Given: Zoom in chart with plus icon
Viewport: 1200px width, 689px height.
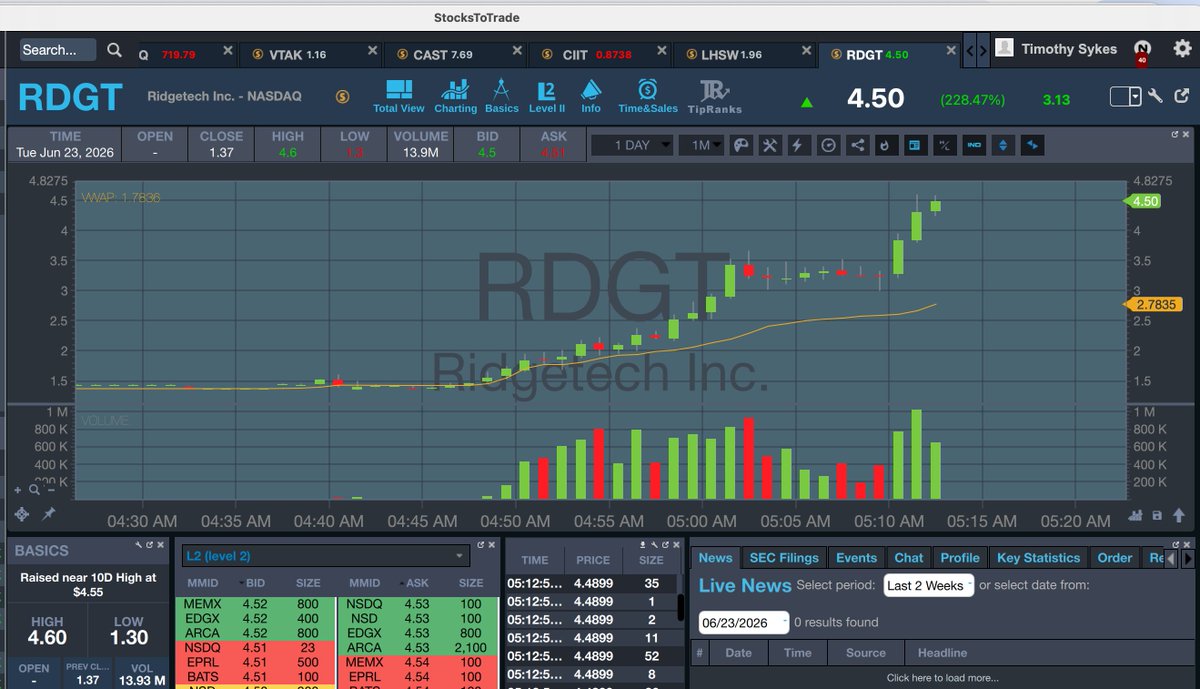Looking at the screenshot, I should (17, 490).
